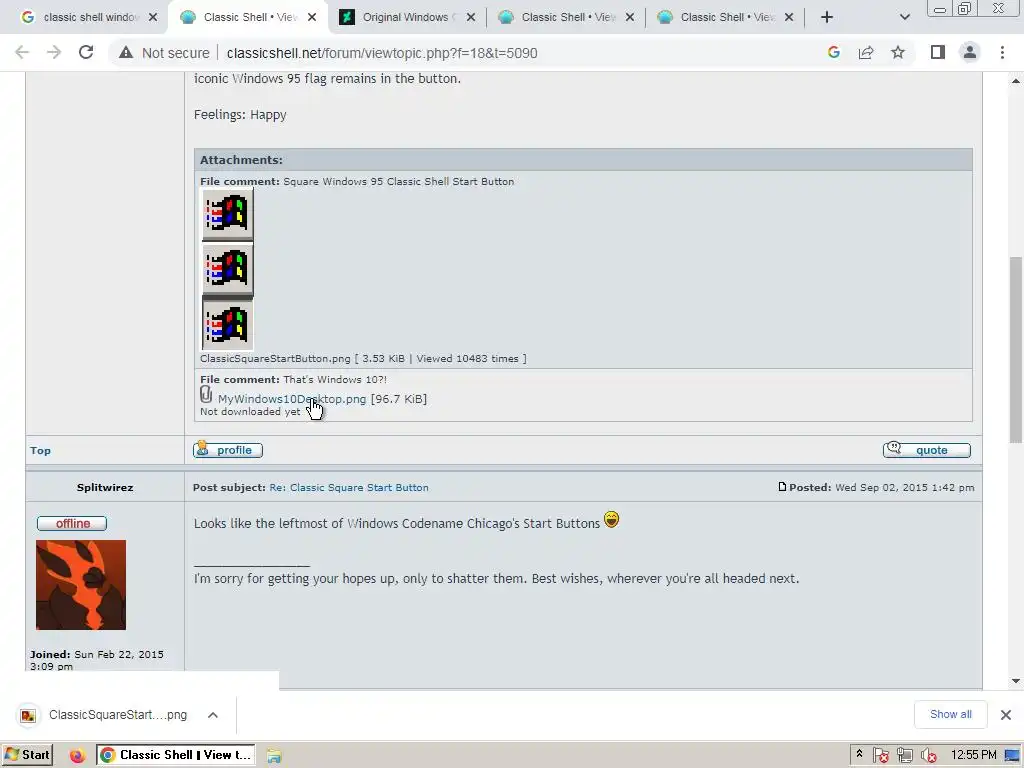1024x768 pixels.
Task: Open the ClassicSquareStartButton image attachment
Action: (227, 269)
